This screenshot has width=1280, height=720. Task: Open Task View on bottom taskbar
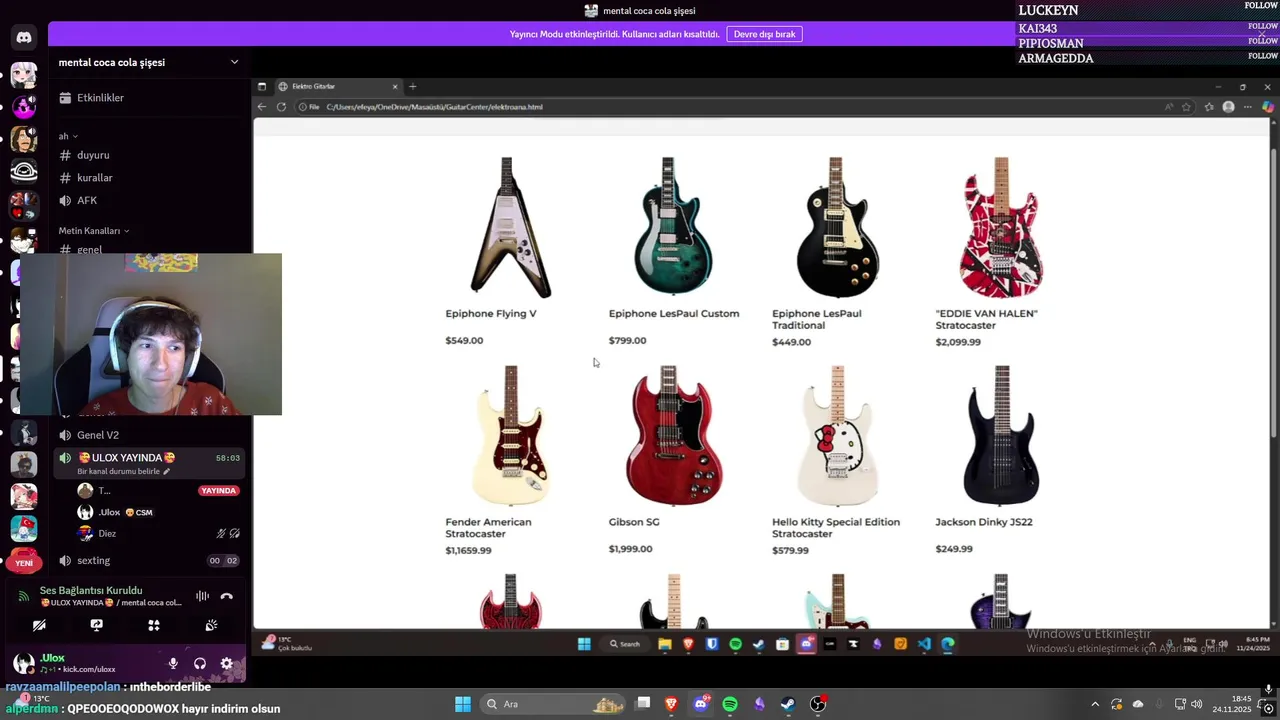(x=643, y=704)
